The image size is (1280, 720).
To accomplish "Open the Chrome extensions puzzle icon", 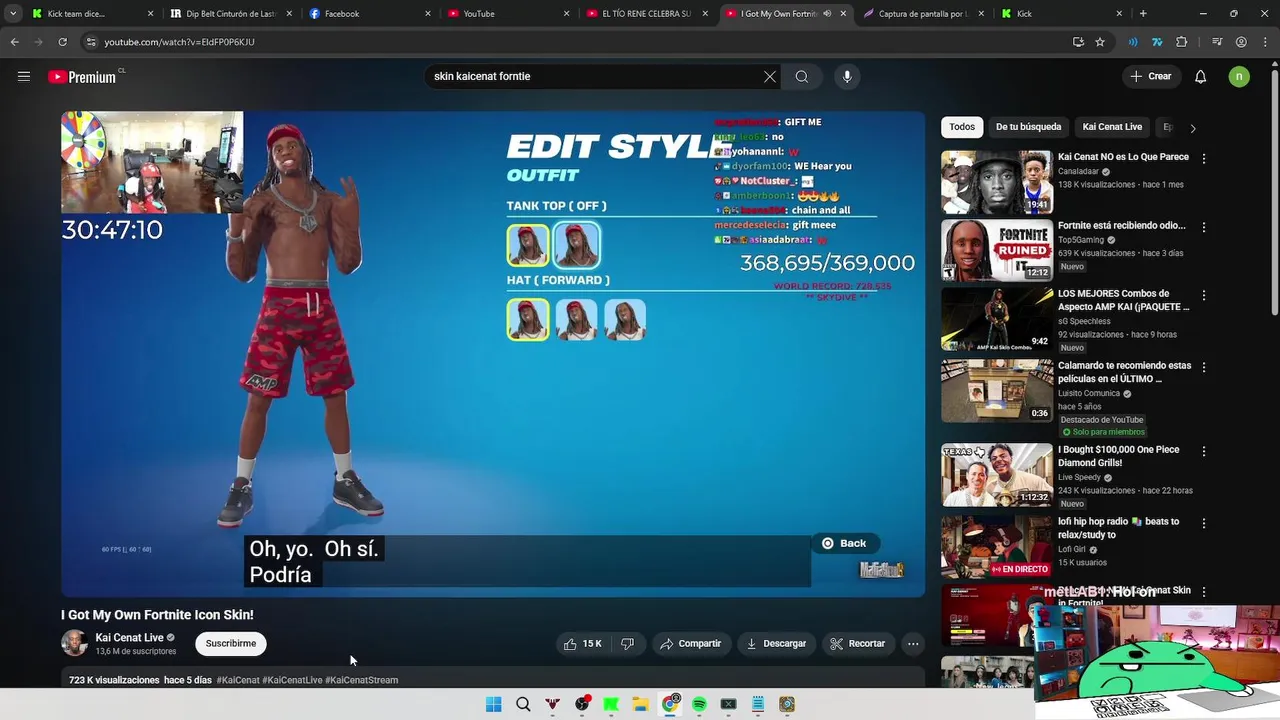I will [1182, 42].
